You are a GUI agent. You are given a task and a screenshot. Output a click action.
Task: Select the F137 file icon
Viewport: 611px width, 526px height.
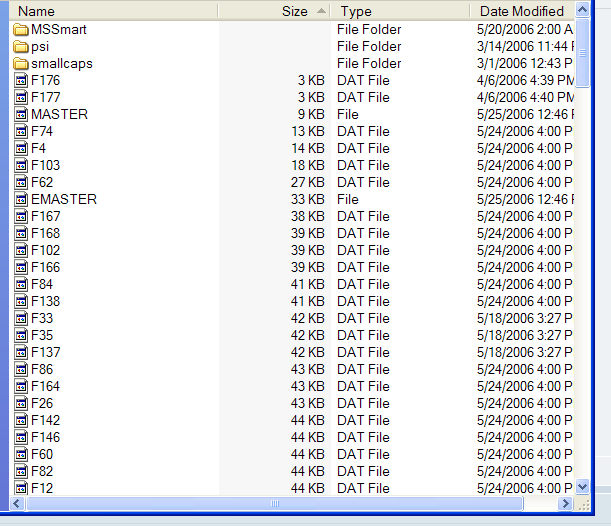21,353
